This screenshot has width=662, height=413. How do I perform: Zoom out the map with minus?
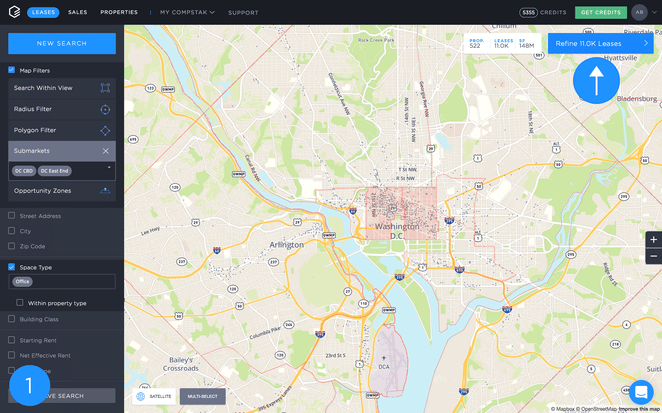tap(654, 256)
